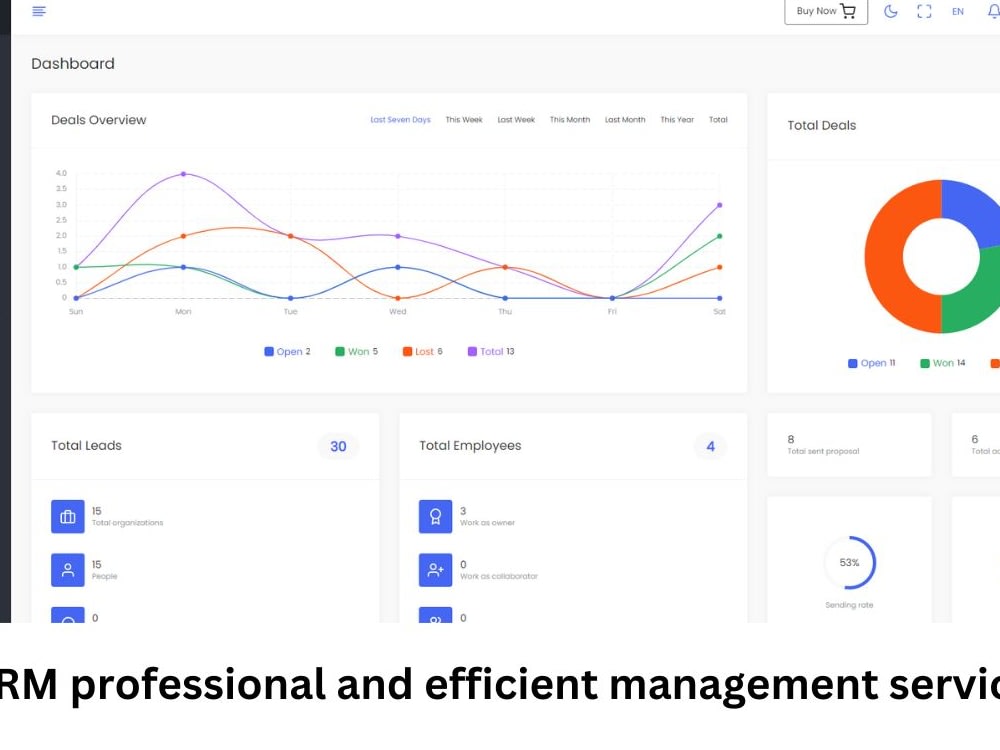The image size is (1000, 750).
Task: Click the Work as owner badge icon
Action: pyautogui.click(x=436, y=517)
